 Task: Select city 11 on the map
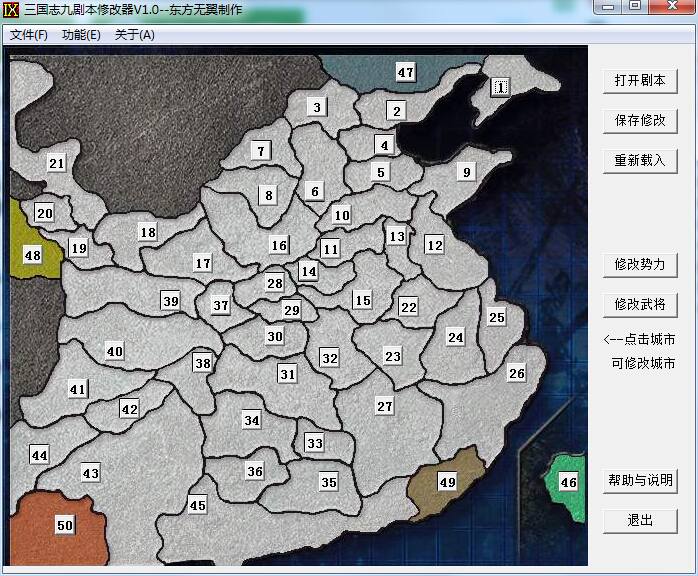[x=330, y=249]
